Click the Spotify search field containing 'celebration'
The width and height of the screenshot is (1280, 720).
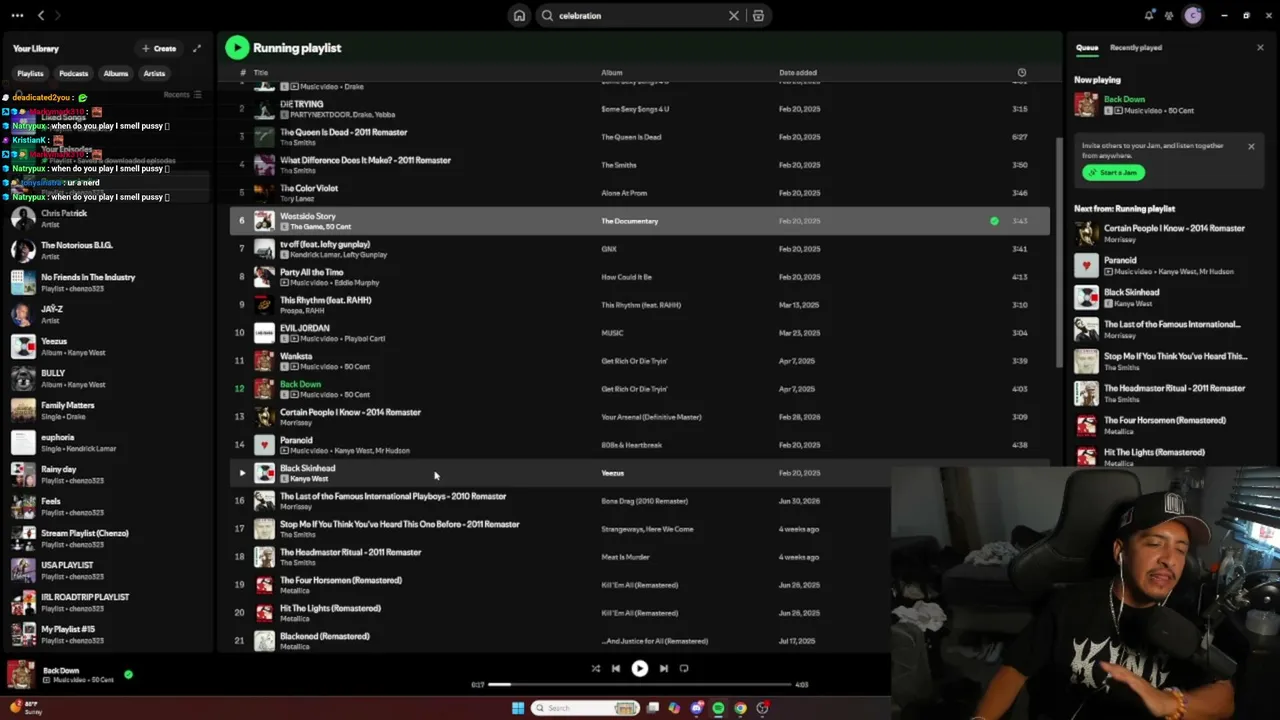pos(640,16)
